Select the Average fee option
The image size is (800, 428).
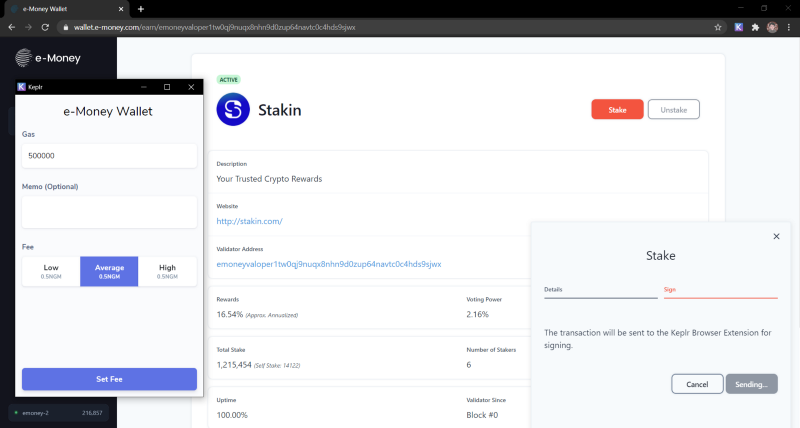pos(109,271)
